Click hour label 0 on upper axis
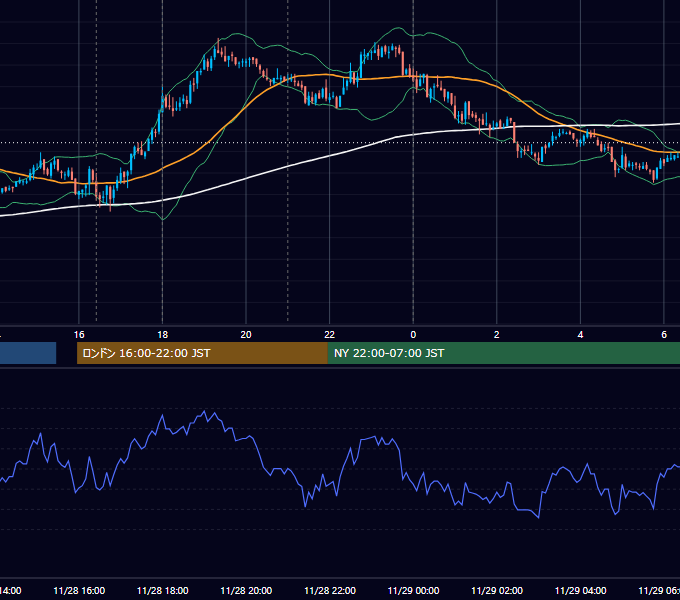The height and width of the screenshot is (600, 680). pos(413,335)
